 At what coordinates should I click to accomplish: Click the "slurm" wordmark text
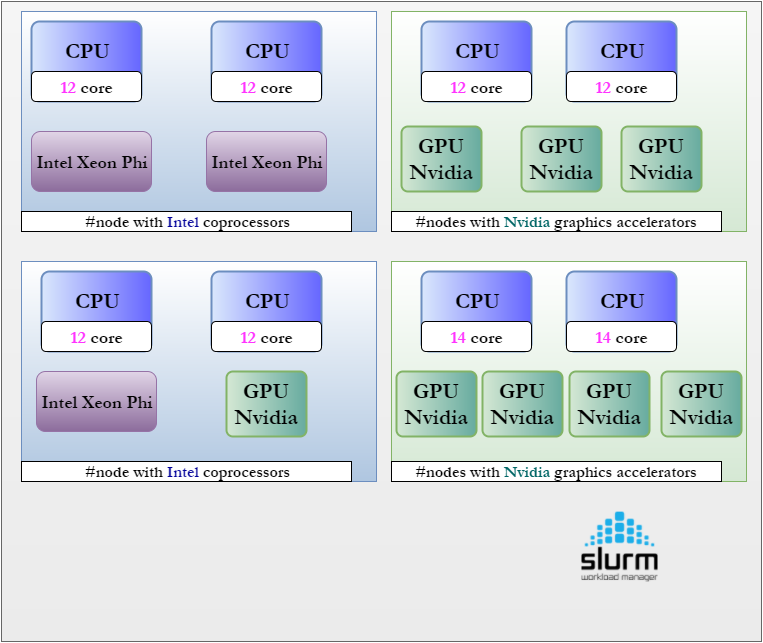(x=619, y=560)
